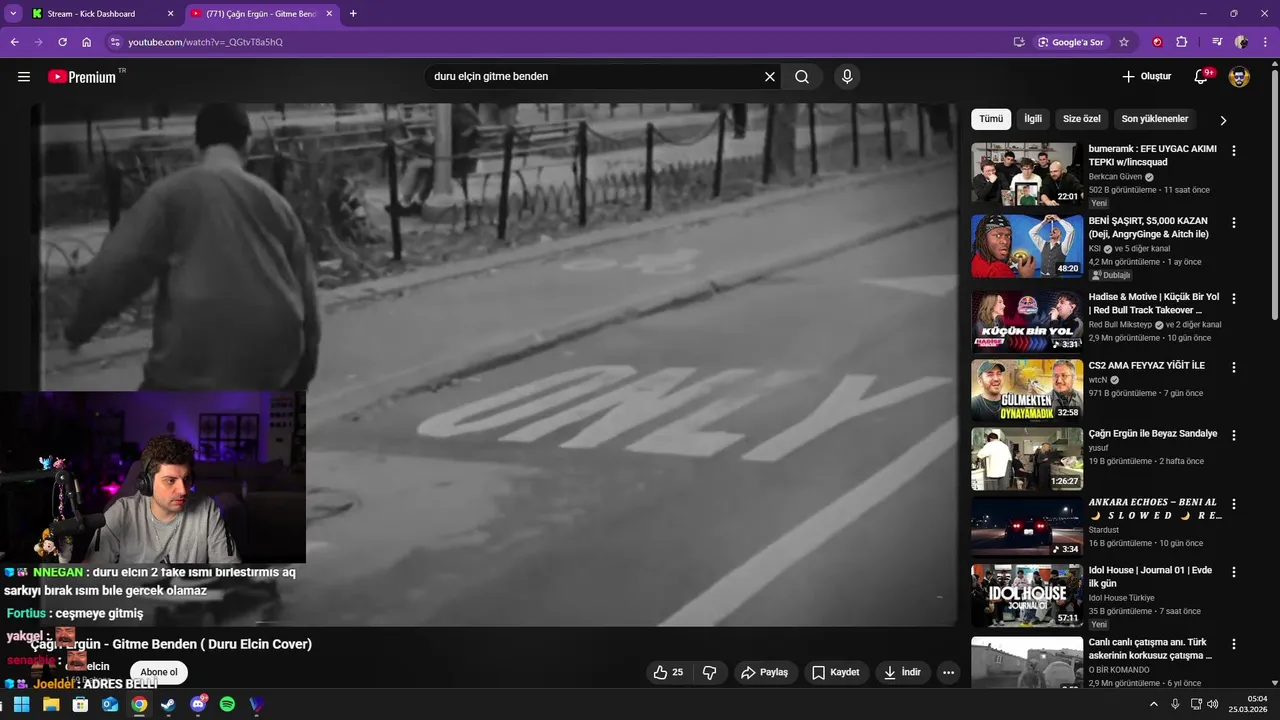Open options for BENİ ŞAŞIRT video

pyautogui.click(x=1233, y=223)
